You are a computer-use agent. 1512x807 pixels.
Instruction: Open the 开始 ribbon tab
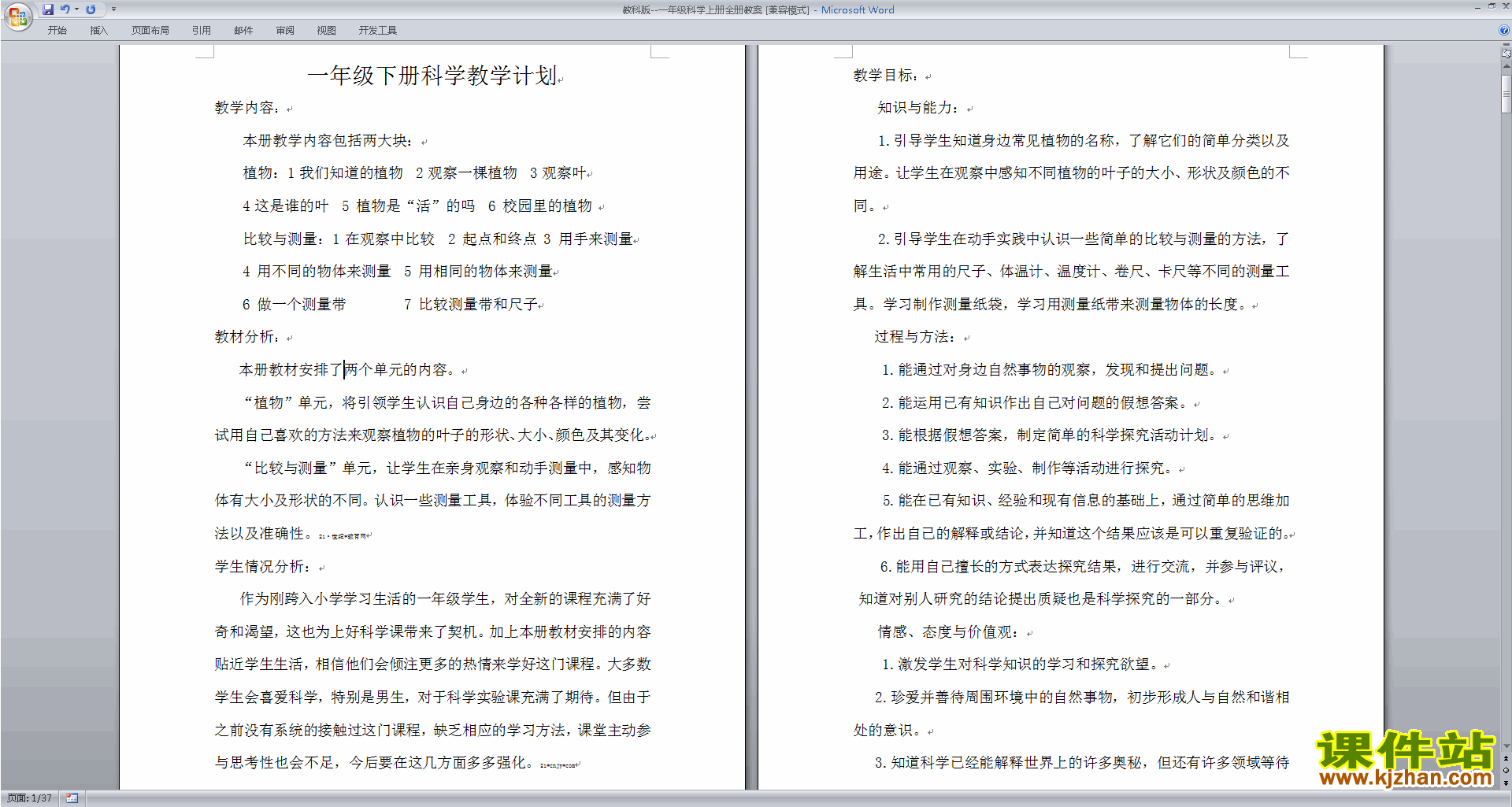click(57, 31)
